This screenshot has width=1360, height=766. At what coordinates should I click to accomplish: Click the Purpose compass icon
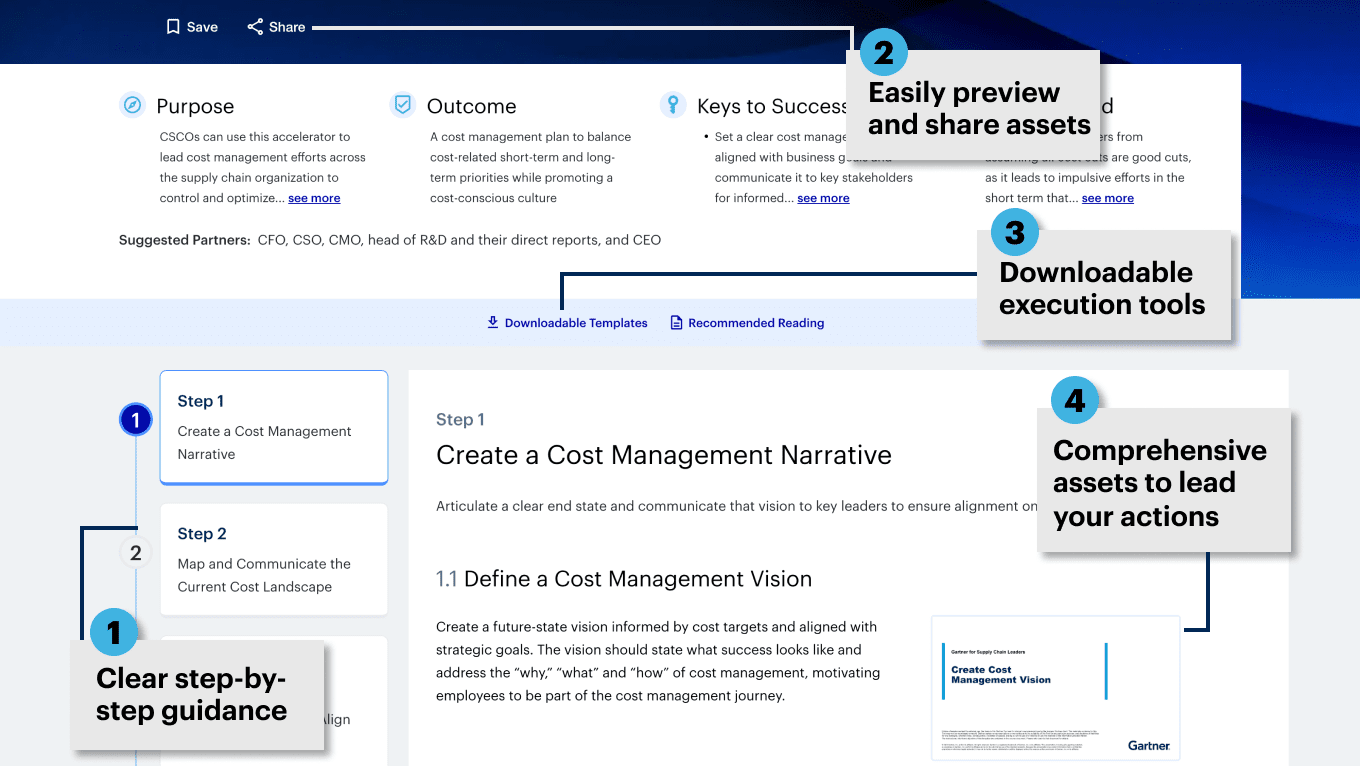[x=132, y=105]
